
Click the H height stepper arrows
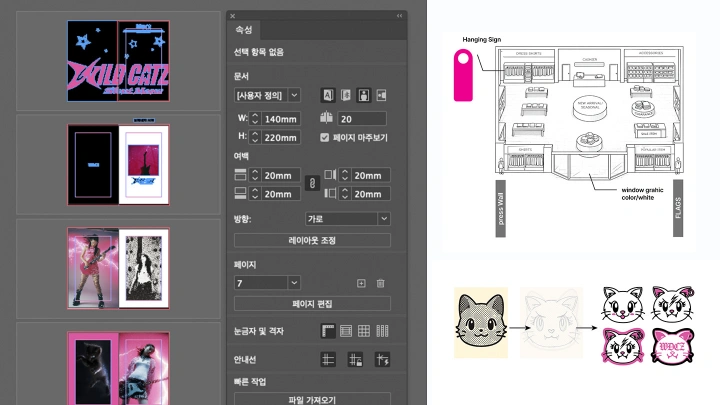255,137
